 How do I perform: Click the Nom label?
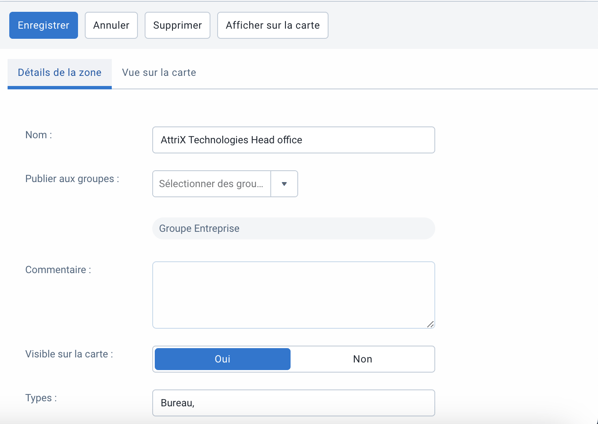coord(39,135)
